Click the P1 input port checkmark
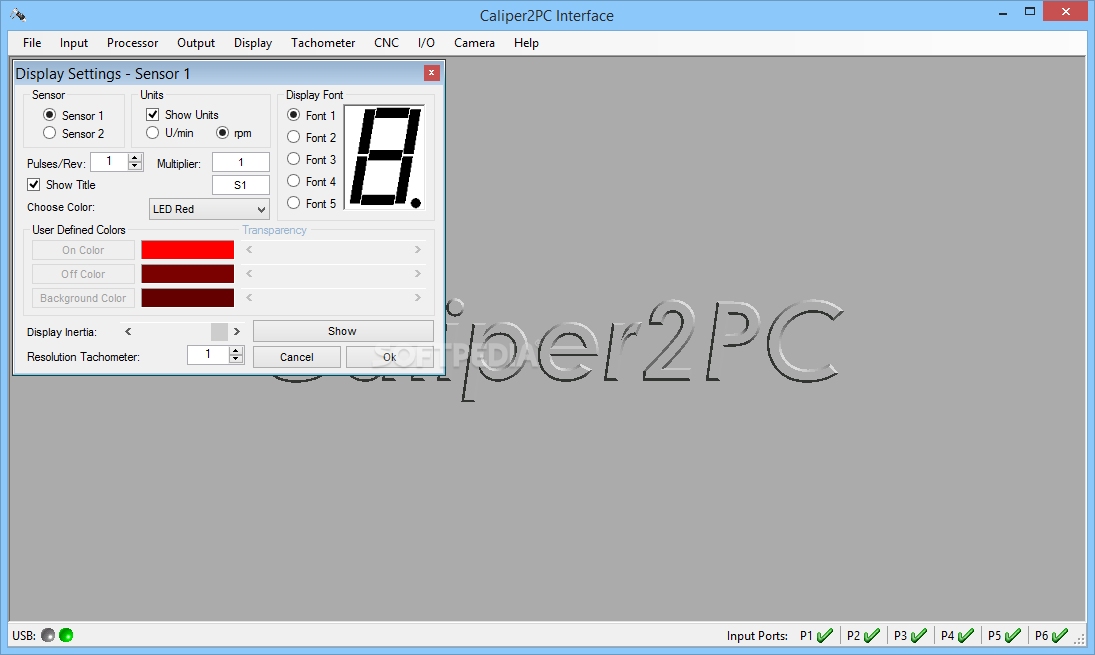This screenshot has width=1095, height=655. tap(825, 635)
